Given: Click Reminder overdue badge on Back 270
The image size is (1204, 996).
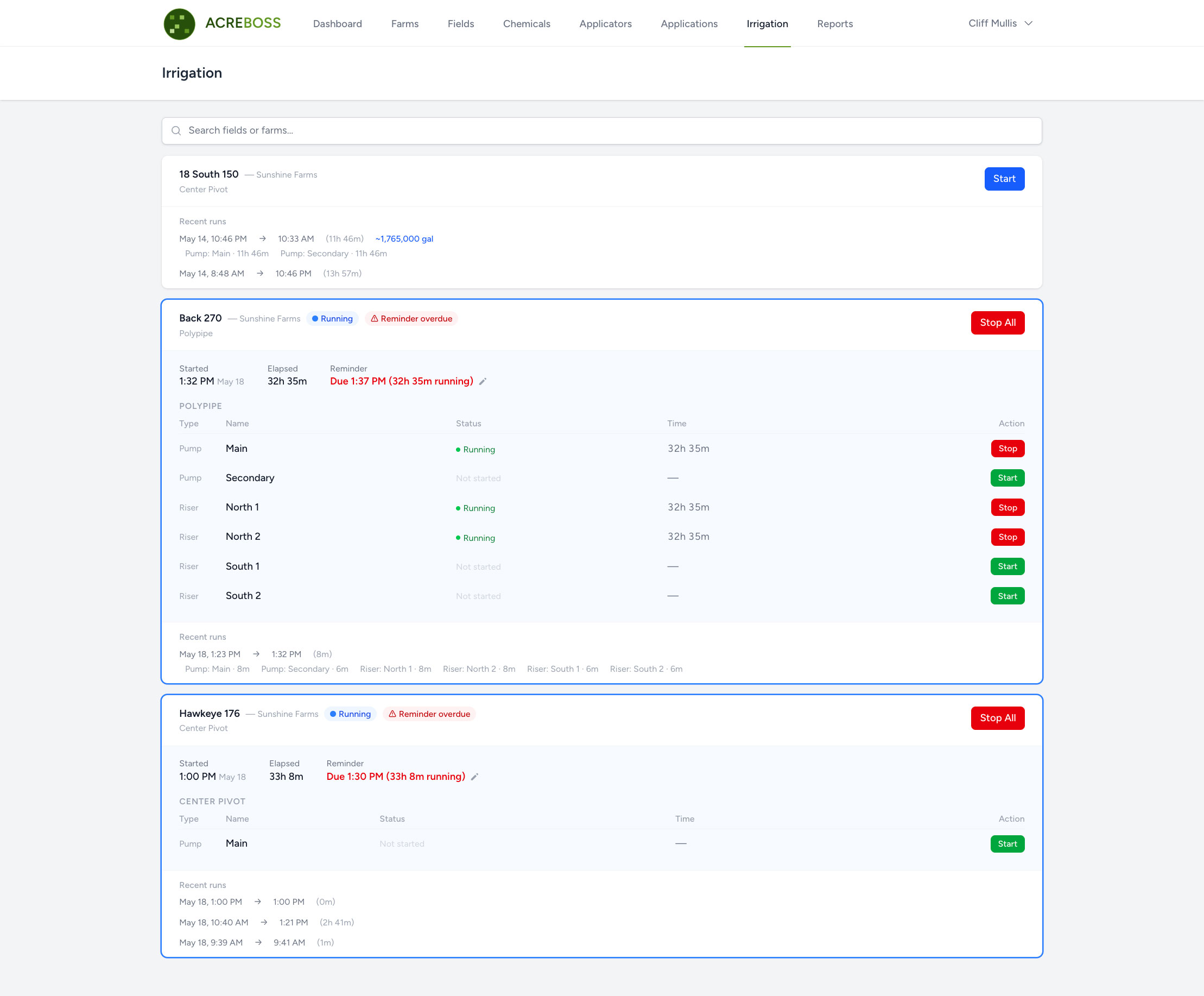Looking at the screenshot, I should pyautogui.click(x=411, y=318).
